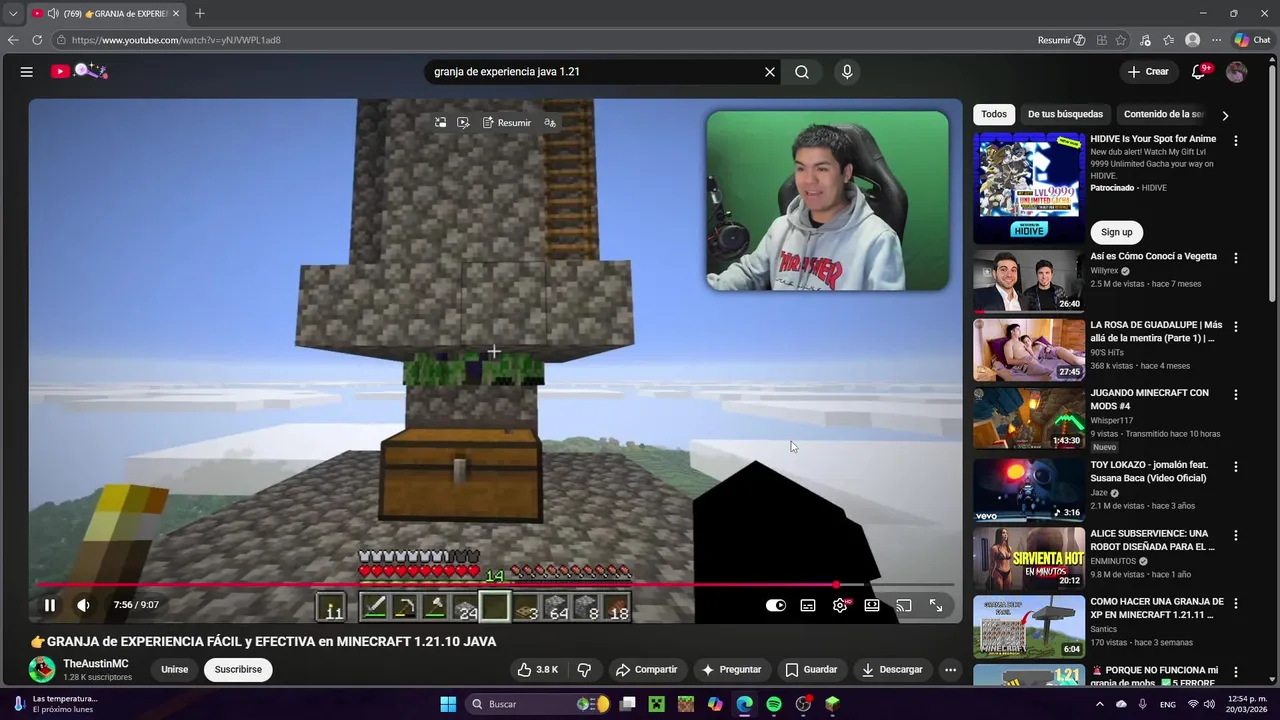Click the Preguntar button
The width and height of the screenshot is (1280, 720).
[732, 670]
